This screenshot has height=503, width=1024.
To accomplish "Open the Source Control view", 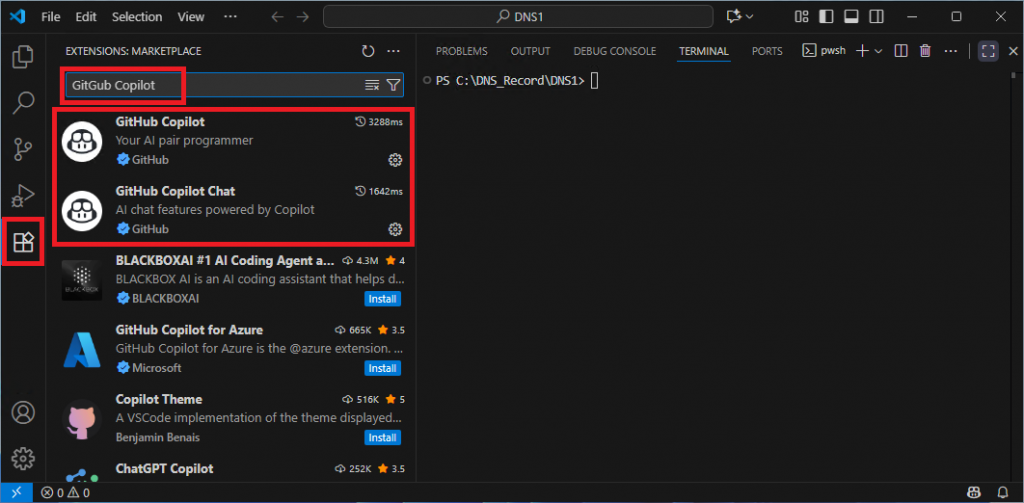I will click(x=24, y=150).
